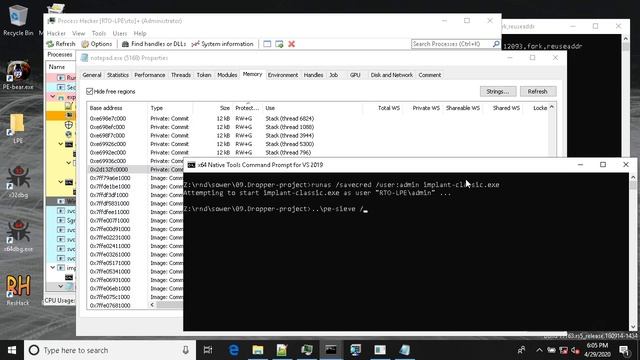Image resolution: width=640 pixels, height=360 pixels.
Task: Open Task View on the taskbar
Action: (x=208, y=350)
